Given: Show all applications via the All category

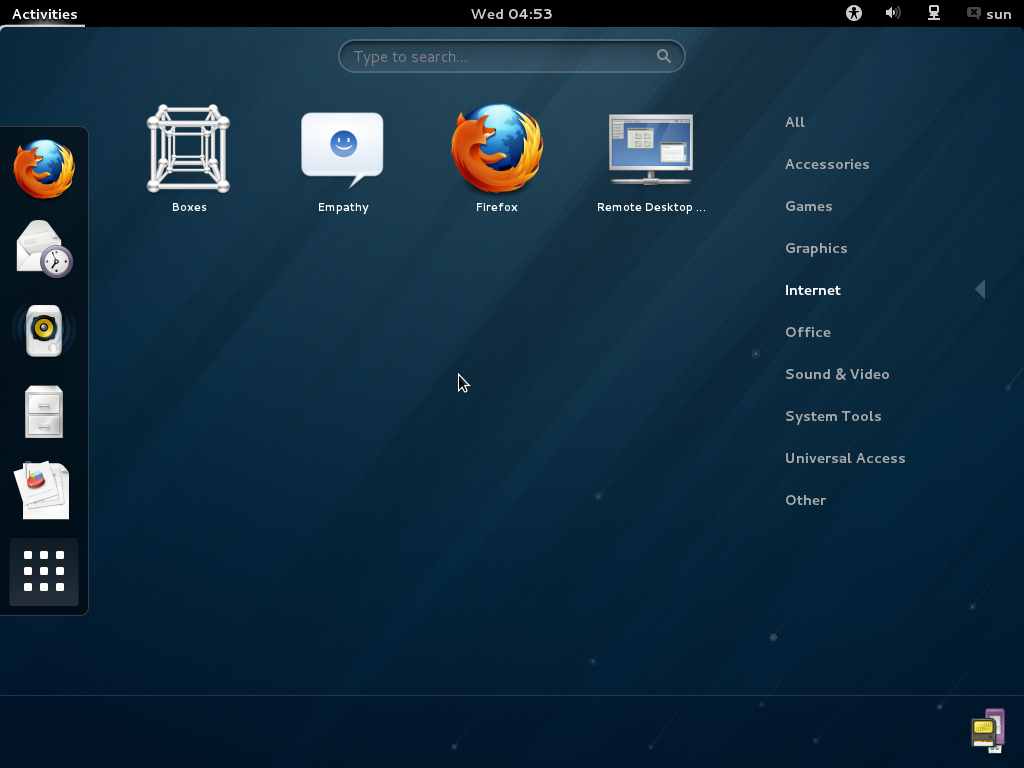Looking at the screenshot, I should point(795,122).
